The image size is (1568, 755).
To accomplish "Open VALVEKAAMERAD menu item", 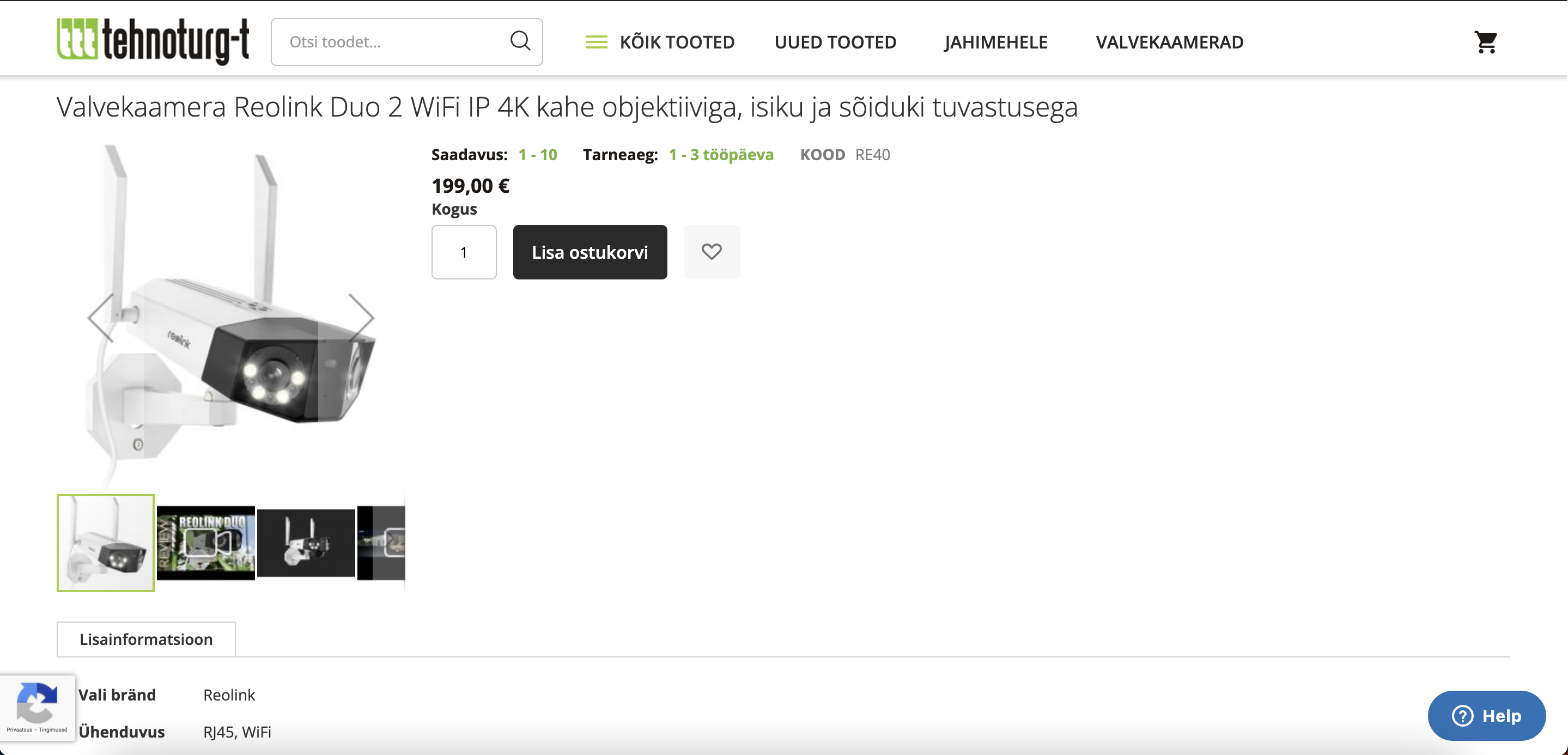I will 1169,42.
